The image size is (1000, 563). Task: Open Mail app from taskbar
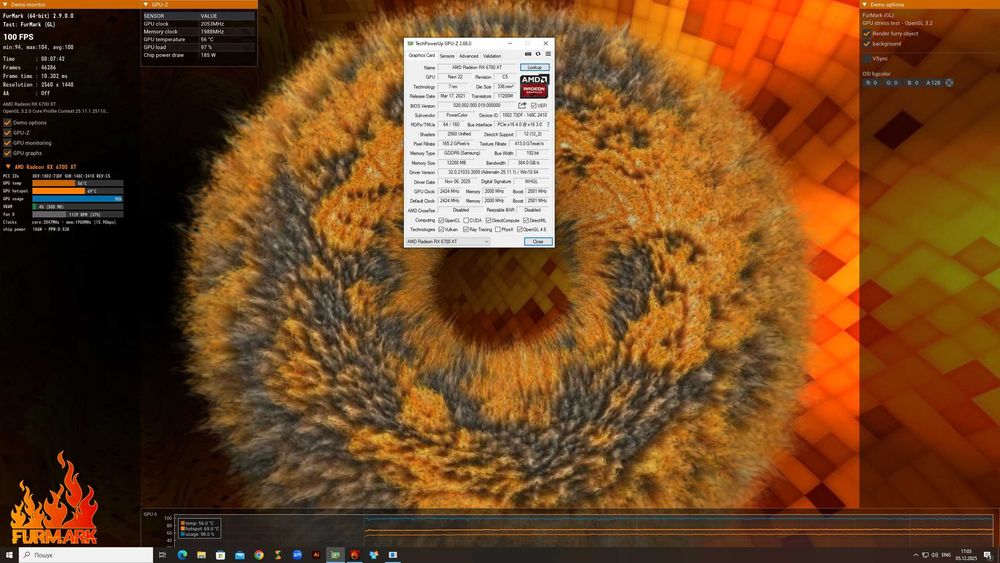[x=240, y=555]
